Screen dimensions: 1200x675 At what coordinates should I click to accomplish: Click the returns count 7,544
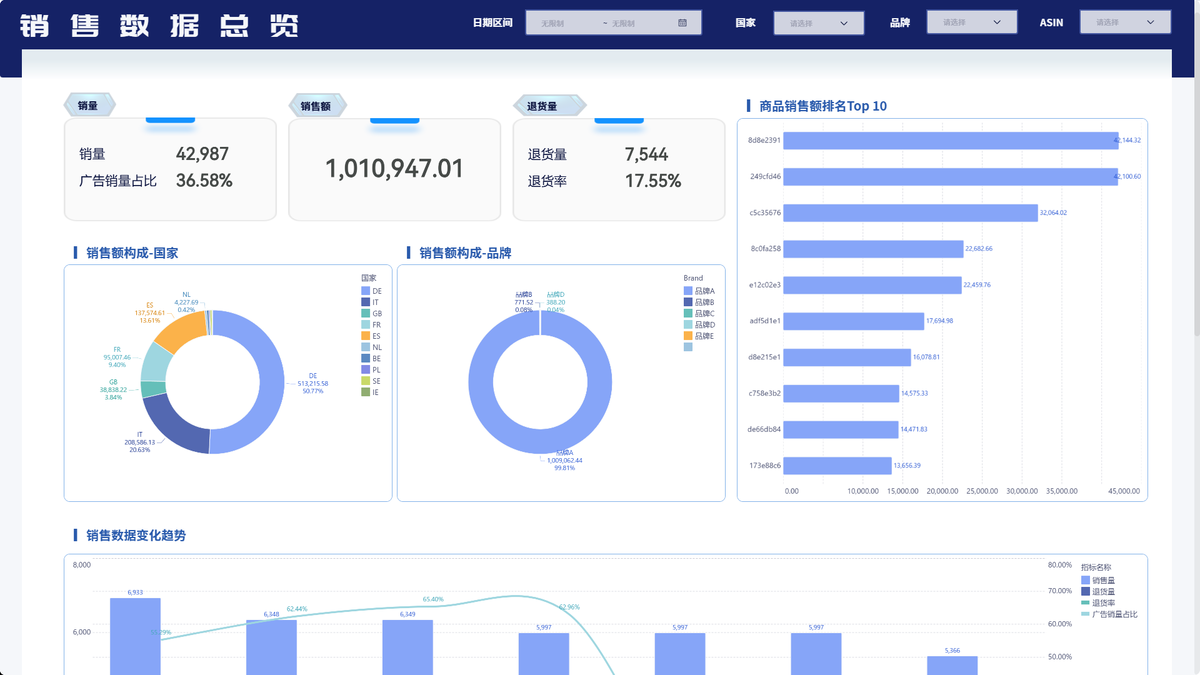pyautogui.click(x=646, y=154)
